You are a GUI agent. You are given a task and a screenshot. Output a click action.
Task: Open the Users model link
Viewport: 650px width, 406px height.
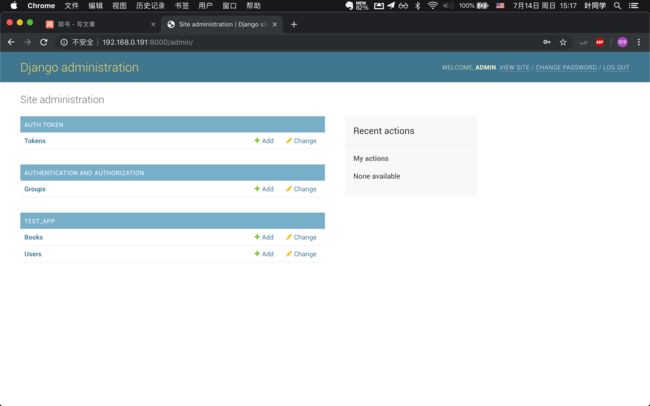point(33,254)
